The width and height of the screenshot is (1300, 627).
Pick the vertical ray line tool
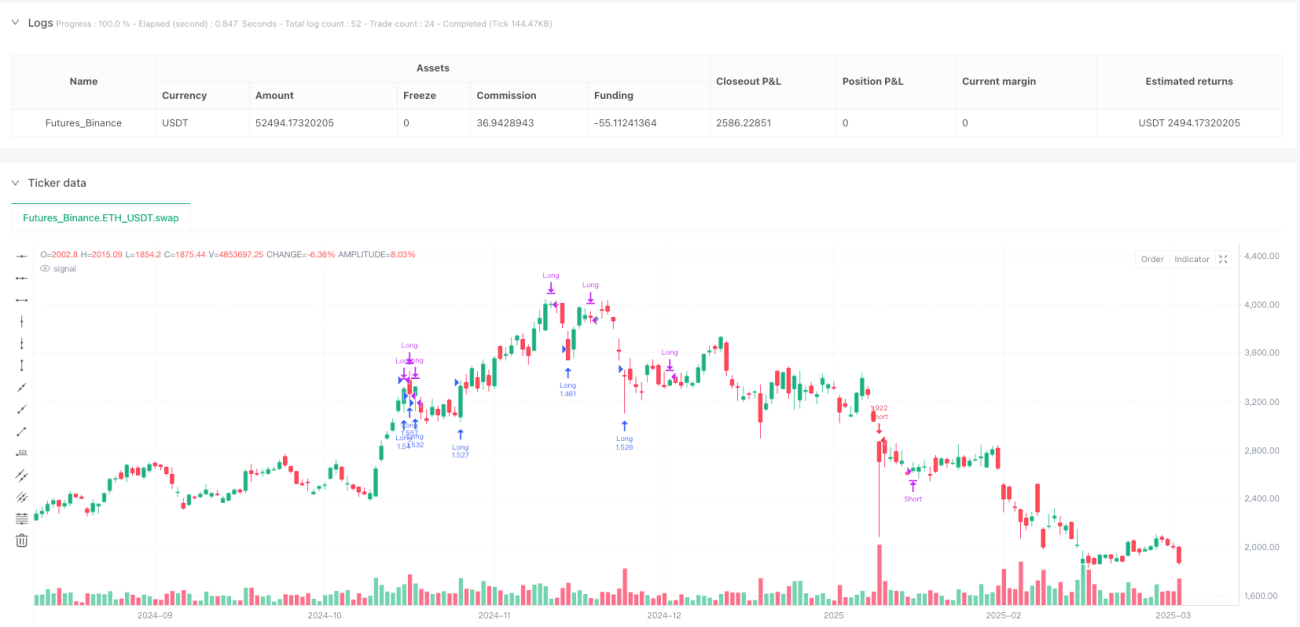pyautogui.click(x=22, y=343)
